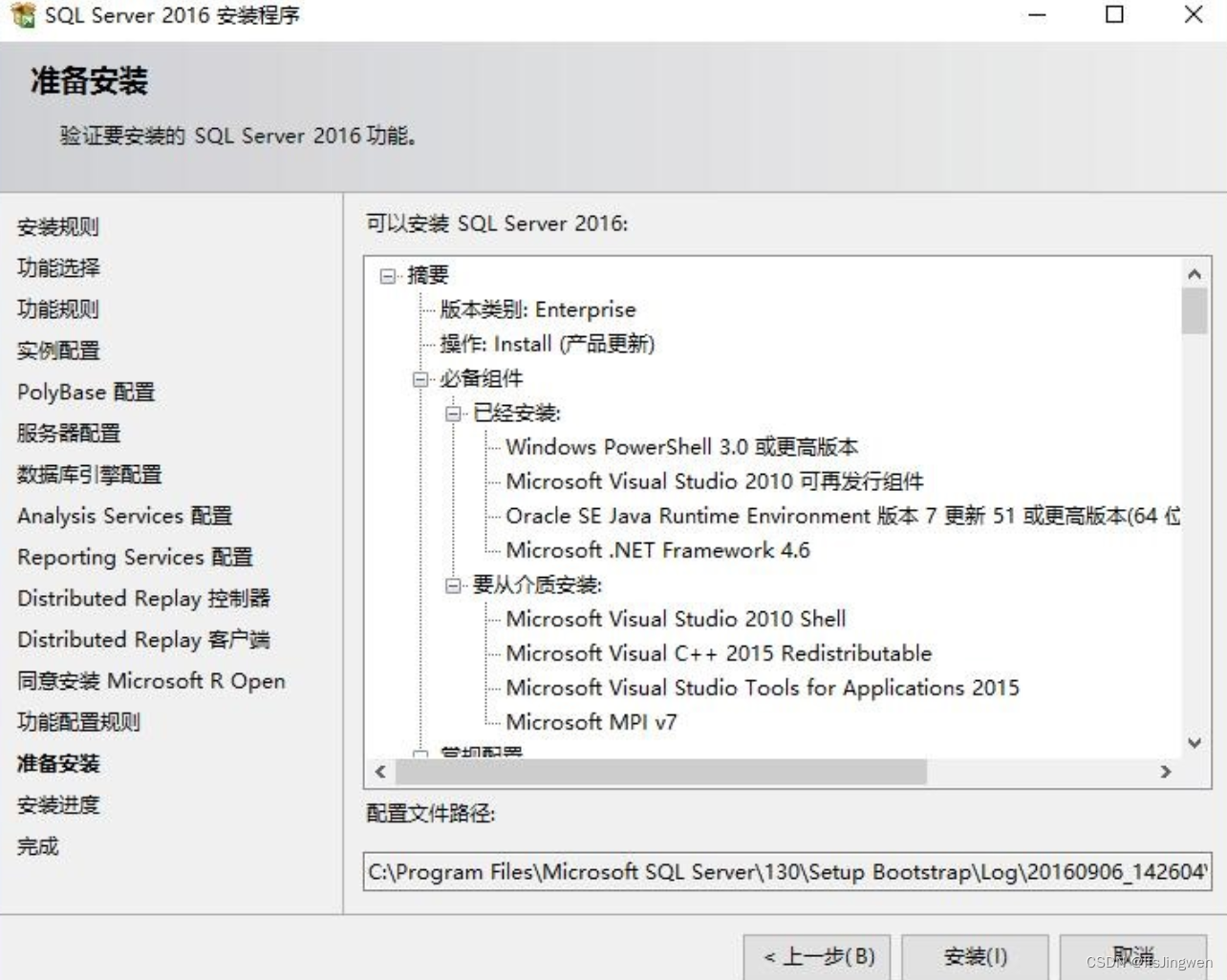Select the 已经安装: label in tree
Screen dimensions: 1227x980
click(516, 414)
